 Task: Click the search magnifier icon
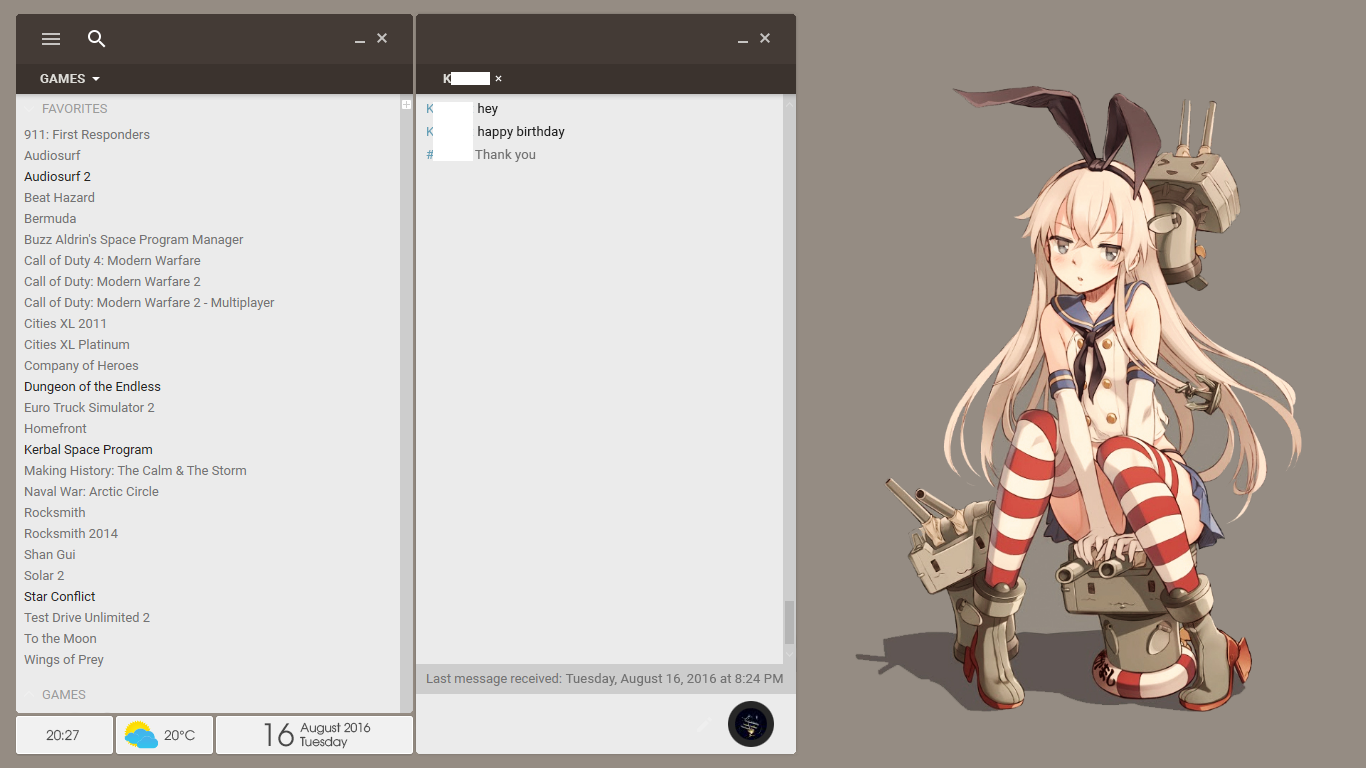point(96,39)
